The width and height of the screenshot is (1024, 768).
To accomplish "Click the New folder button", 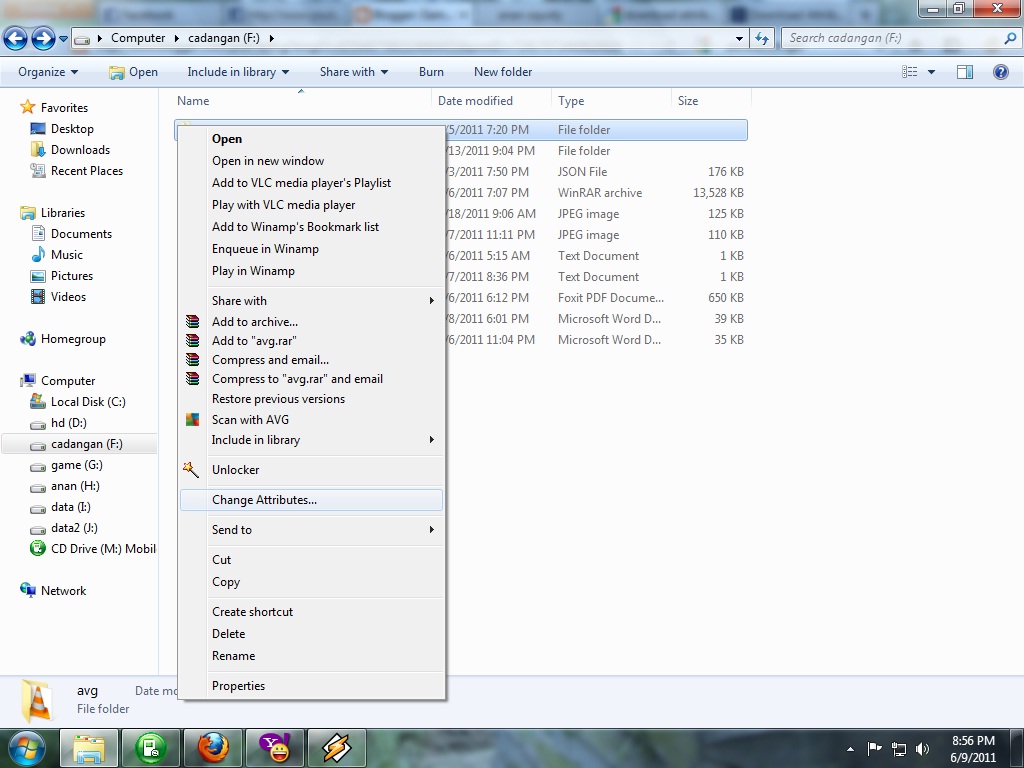I will point(503,72).
